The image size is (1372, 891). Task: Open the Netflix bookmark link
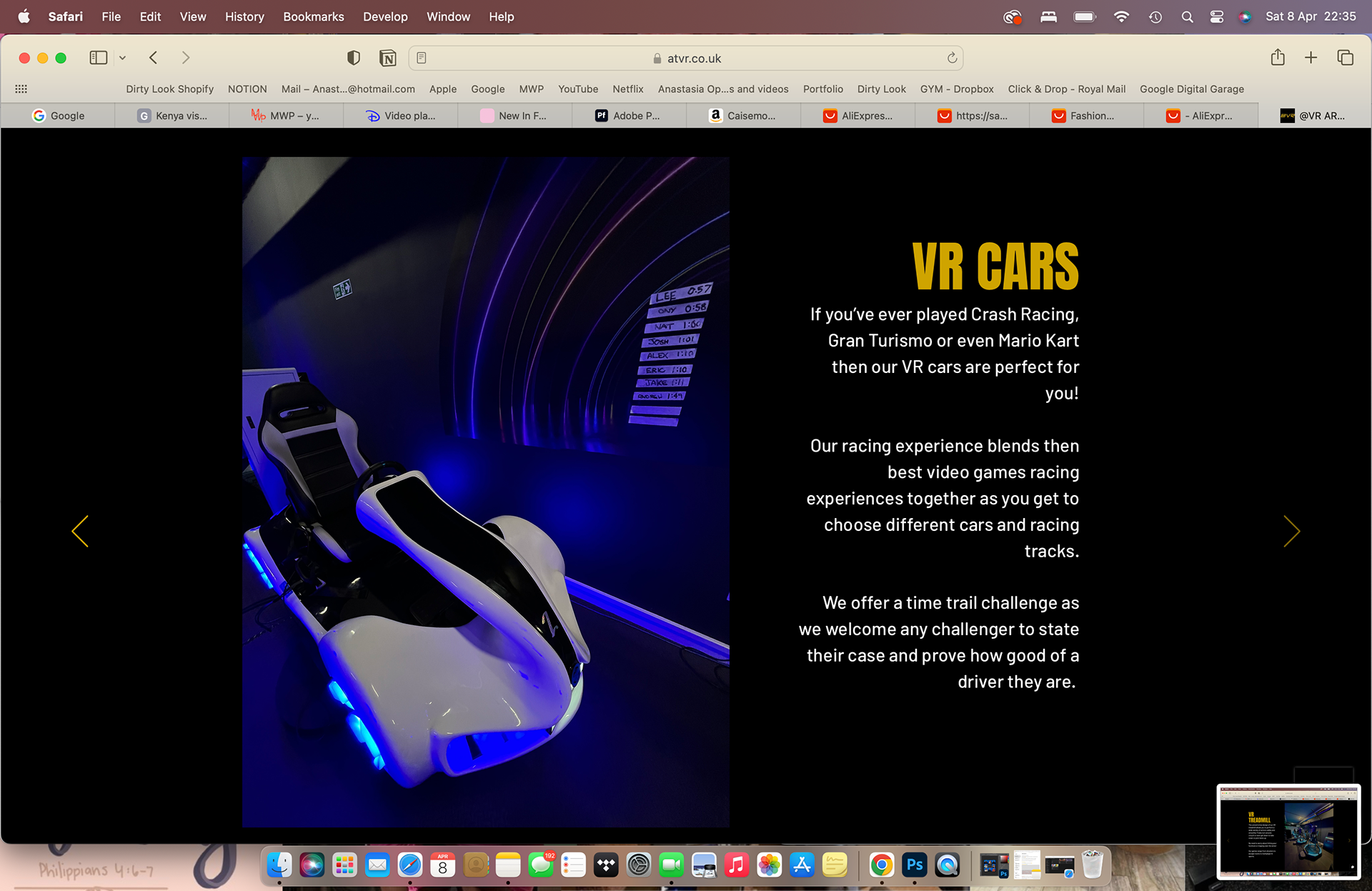pyautogui.click(x=627, y=89)
